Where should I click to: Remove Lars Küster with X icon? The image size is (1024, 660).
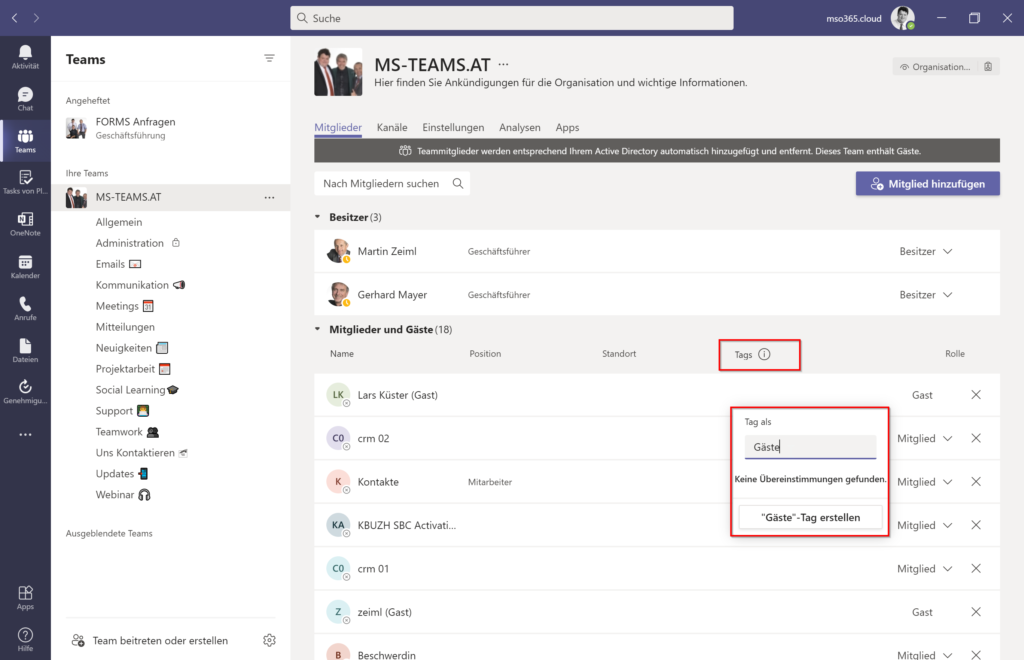point(976,394)
